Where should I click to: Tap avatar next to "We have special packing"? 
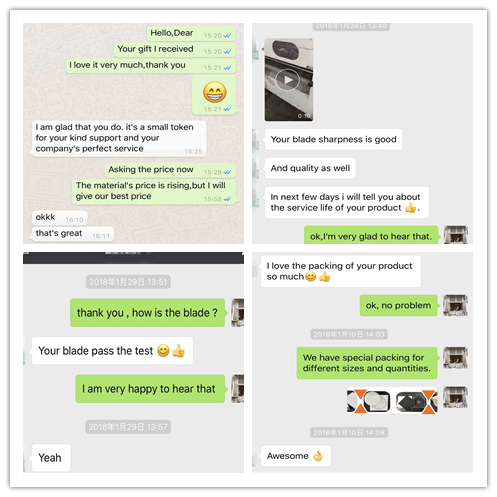point(455,357)
